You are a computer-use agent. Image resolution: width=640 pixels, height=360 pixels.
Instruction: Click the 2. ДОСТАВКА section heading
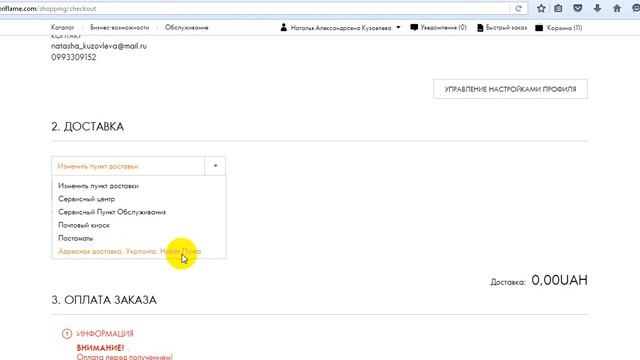coord(87,127)
